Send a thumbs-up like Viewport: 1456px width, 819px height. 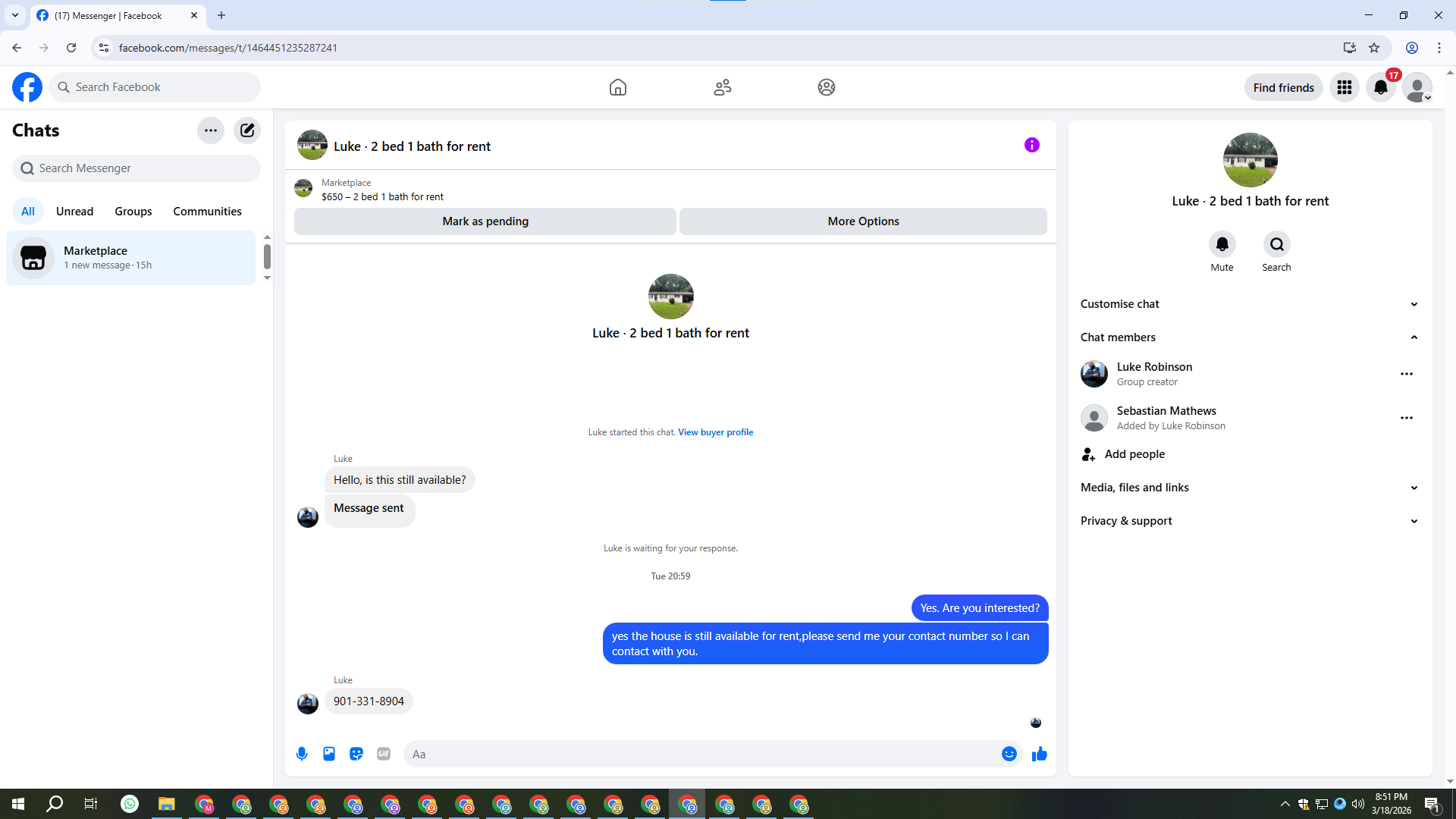pyautogui.click(x=1039, y=754)
